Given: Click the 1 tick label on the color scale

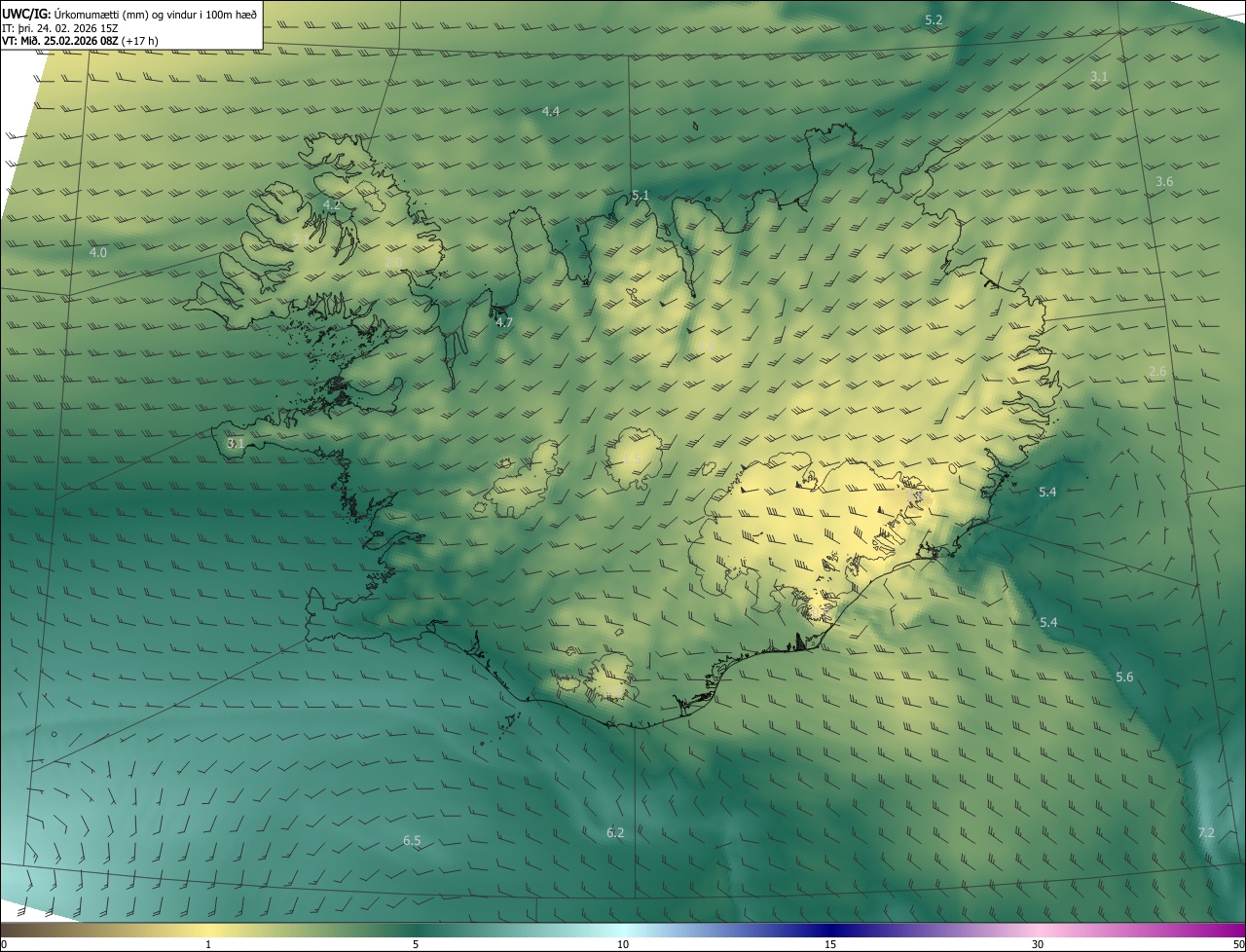Looking at the screenshot, I should click(x=208, y=944).
